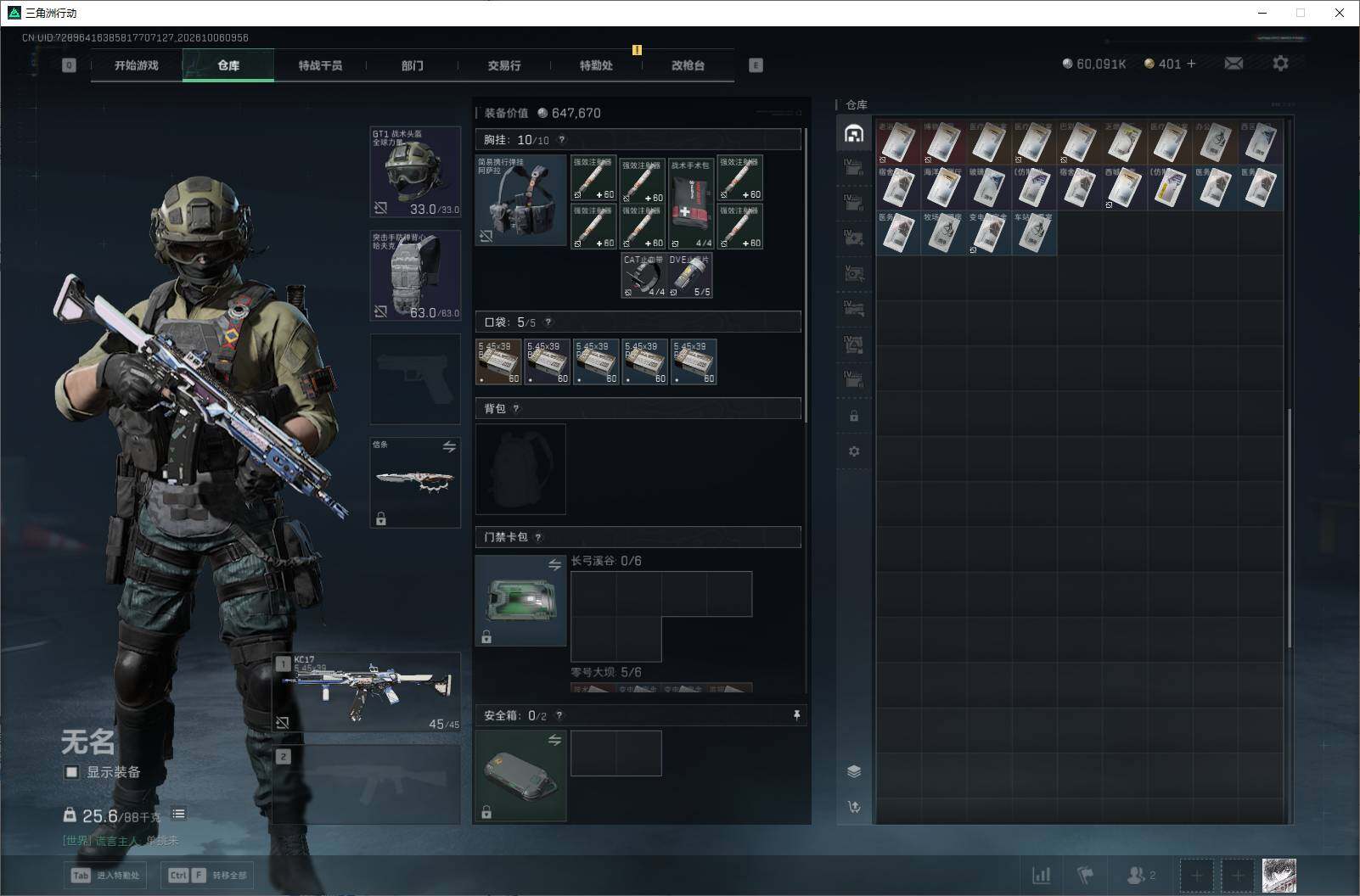
Task: Open the 胸挂 help question mark
Action: (x=561, y=139)
